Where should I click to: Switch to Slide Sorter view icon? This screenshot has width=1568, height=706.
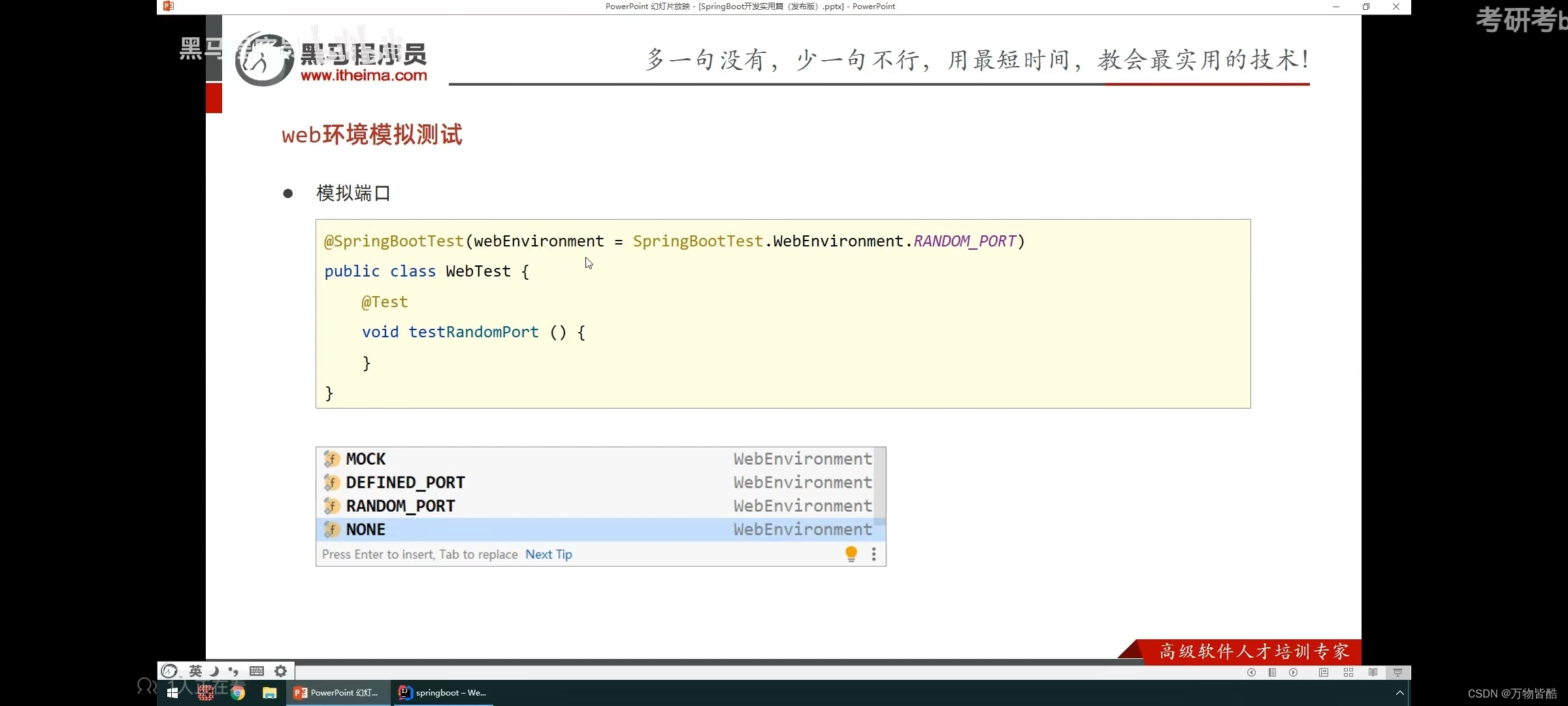point(1348,672)
